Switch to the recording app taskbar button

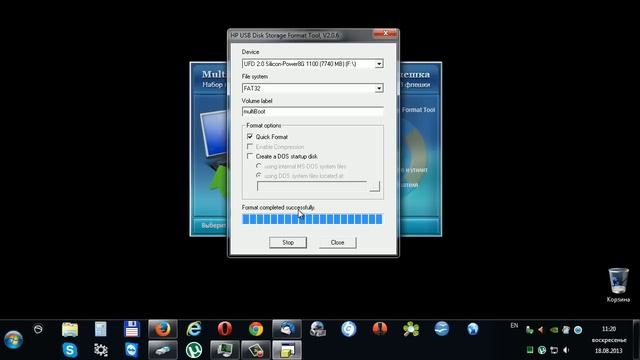tap(256, 350)
